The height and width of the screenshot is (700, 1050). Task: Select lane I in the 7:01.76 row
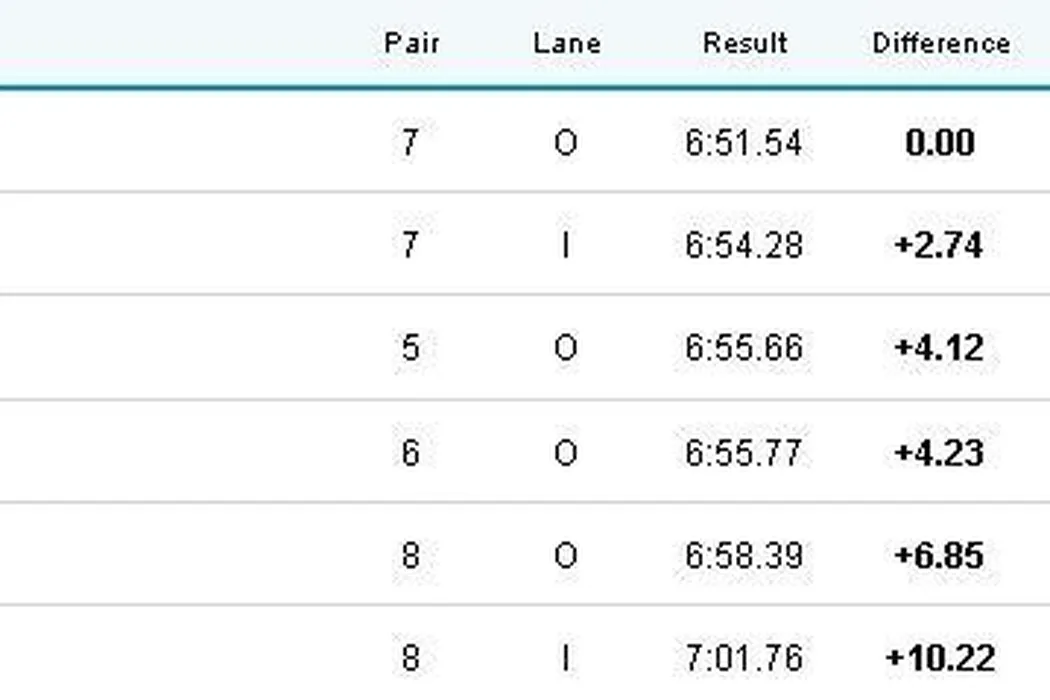click(x=566, y=659)
